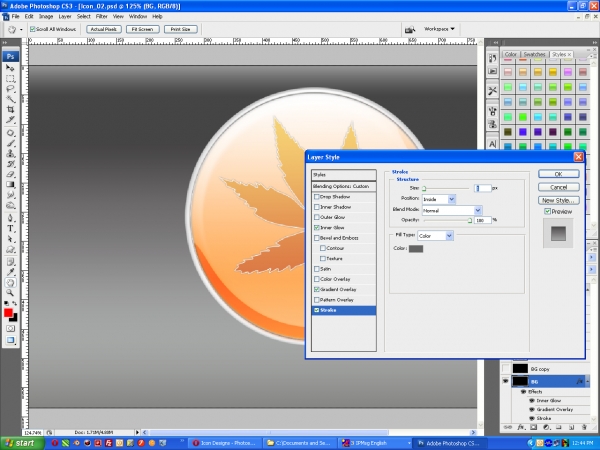Toggle Quick Mask mode icon

coord(10,329)
